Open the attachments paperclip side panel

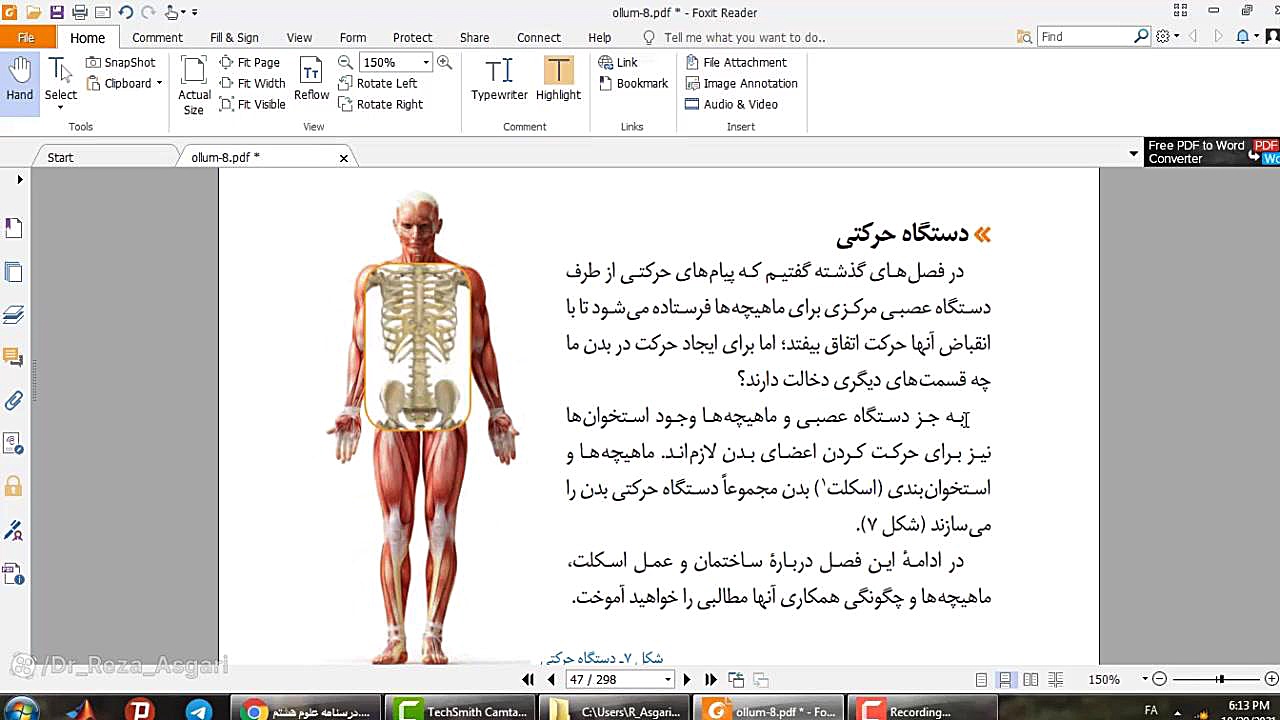coord(14,401)
